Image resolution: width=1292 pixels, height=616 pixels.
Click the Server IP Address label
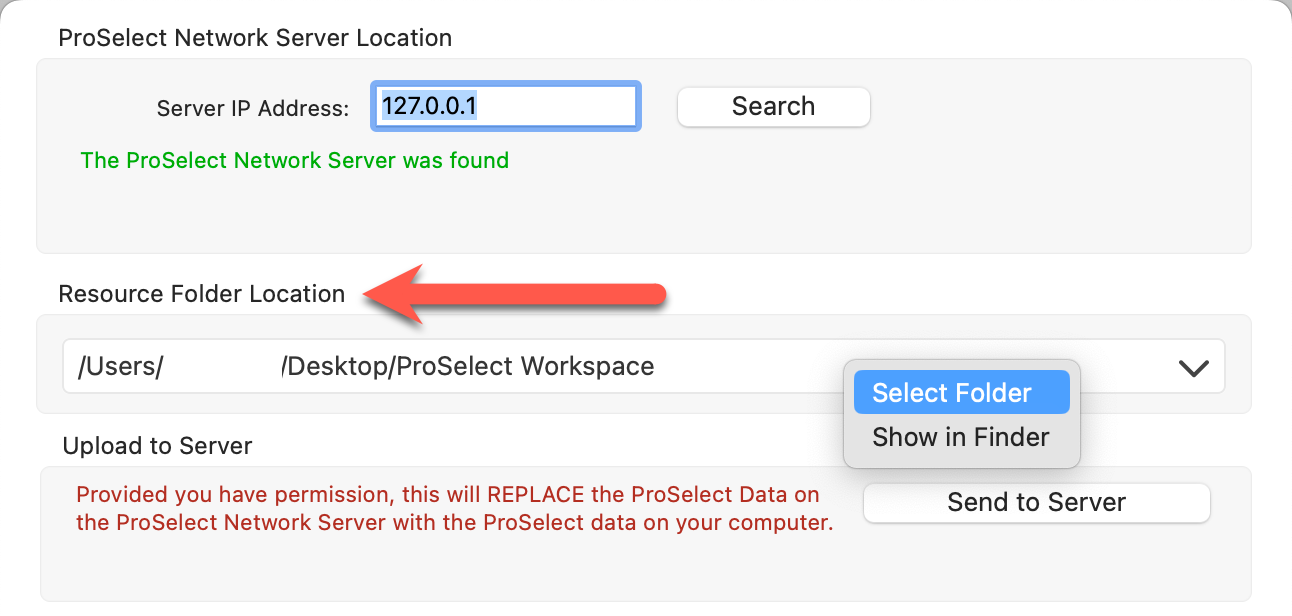pos(253,108)
